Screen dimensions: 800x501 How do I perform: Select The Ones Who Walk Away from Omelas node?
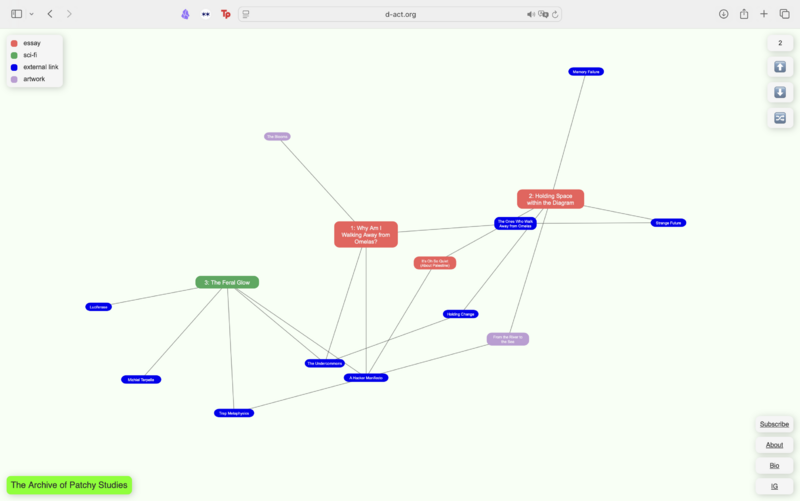515,223
